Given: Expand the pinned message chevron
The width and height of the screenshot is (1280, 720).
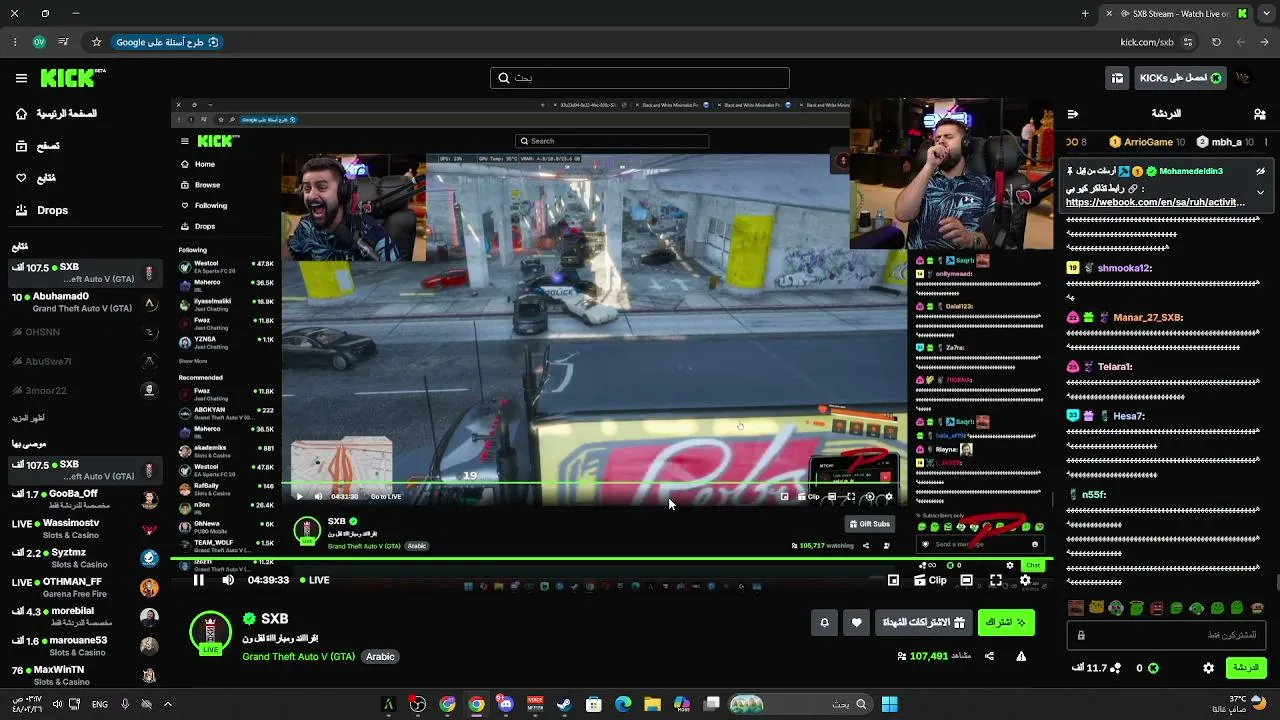Looking at the screenshot, I should click(x=1260, y=192).
